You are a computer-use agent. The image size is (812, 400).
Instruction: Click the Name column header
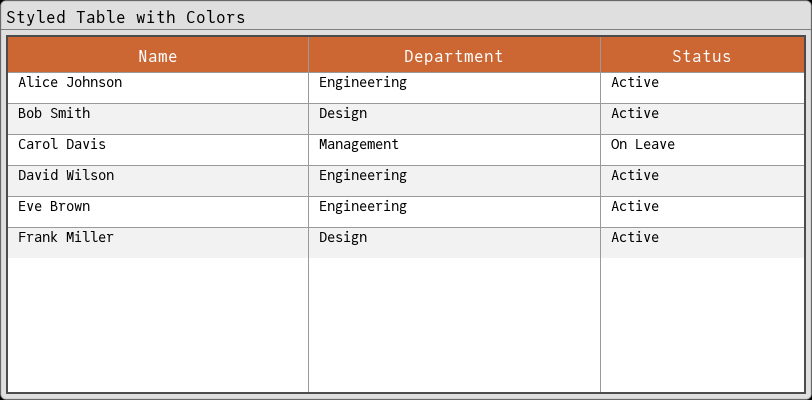(x=158, y=56)
